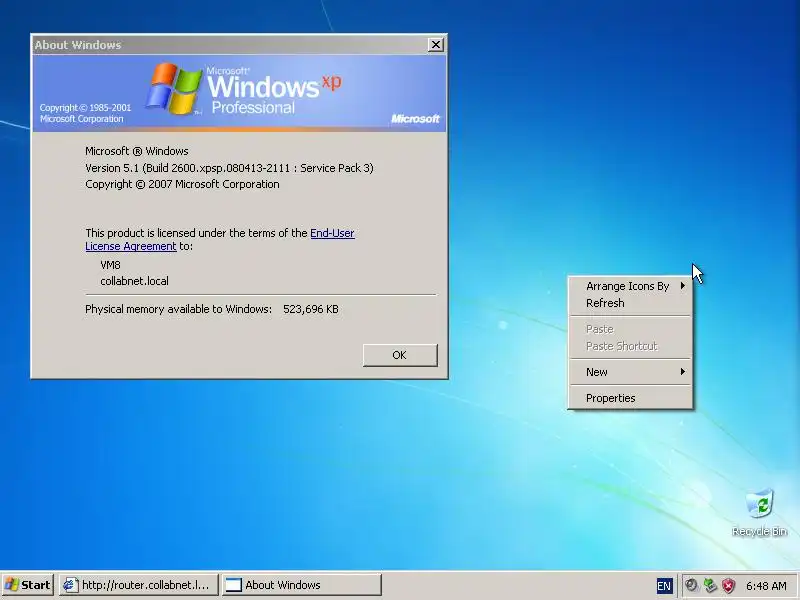The image size is (800, 600).
Task: Click the Windows XP Professional banner logo
Action: [x=244, y=89]
